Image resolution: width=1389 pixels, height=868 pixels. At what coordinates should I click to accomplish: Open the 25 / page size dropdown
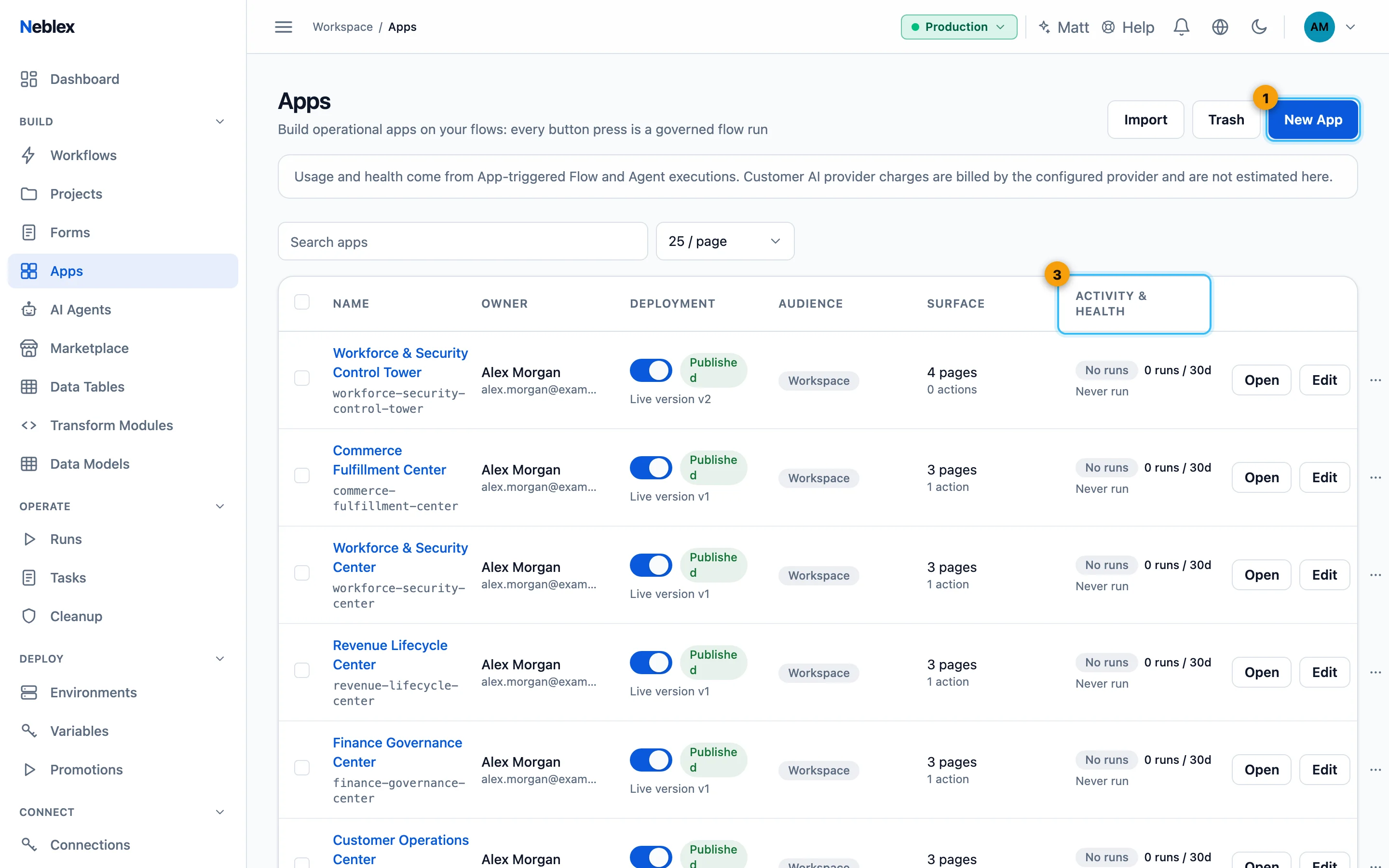pos(725,242)
